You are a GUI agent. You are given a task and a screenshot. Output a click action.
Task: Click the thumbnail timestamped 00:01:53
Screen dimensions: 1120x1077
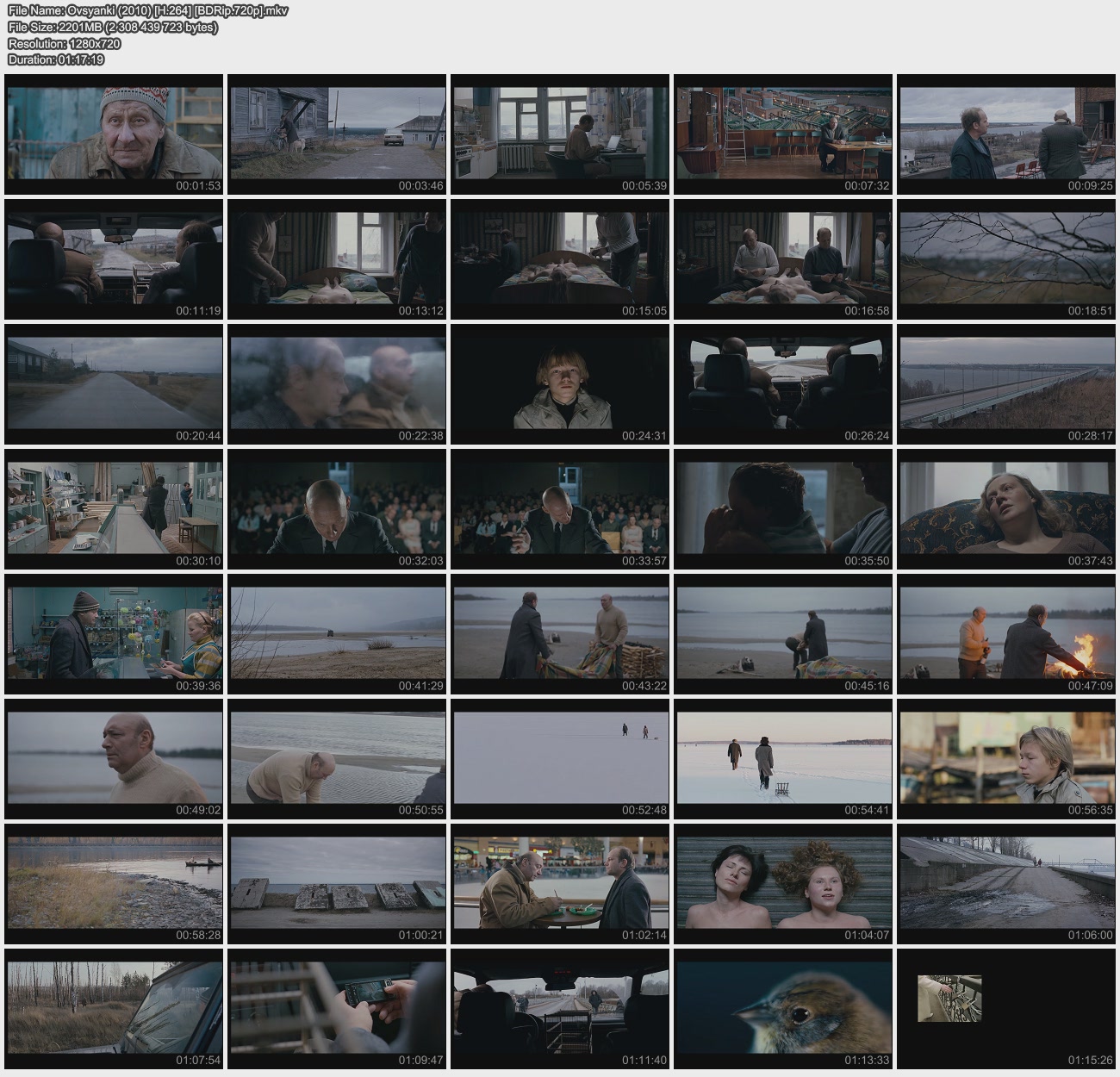pyautogui.click(x=114, y=134)
